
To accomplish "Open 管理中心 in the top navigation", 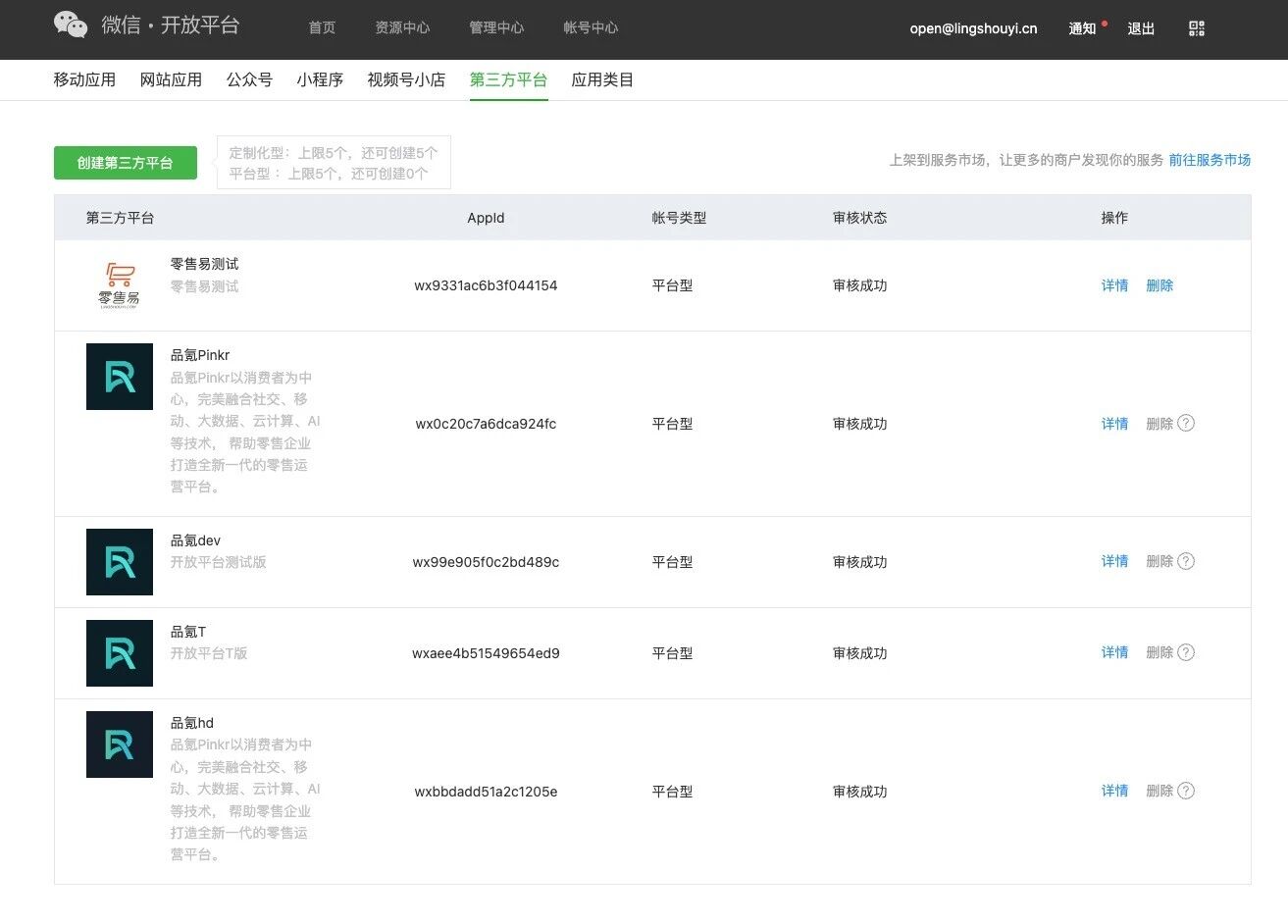I will pyautogui.click(x=496, y=27).
